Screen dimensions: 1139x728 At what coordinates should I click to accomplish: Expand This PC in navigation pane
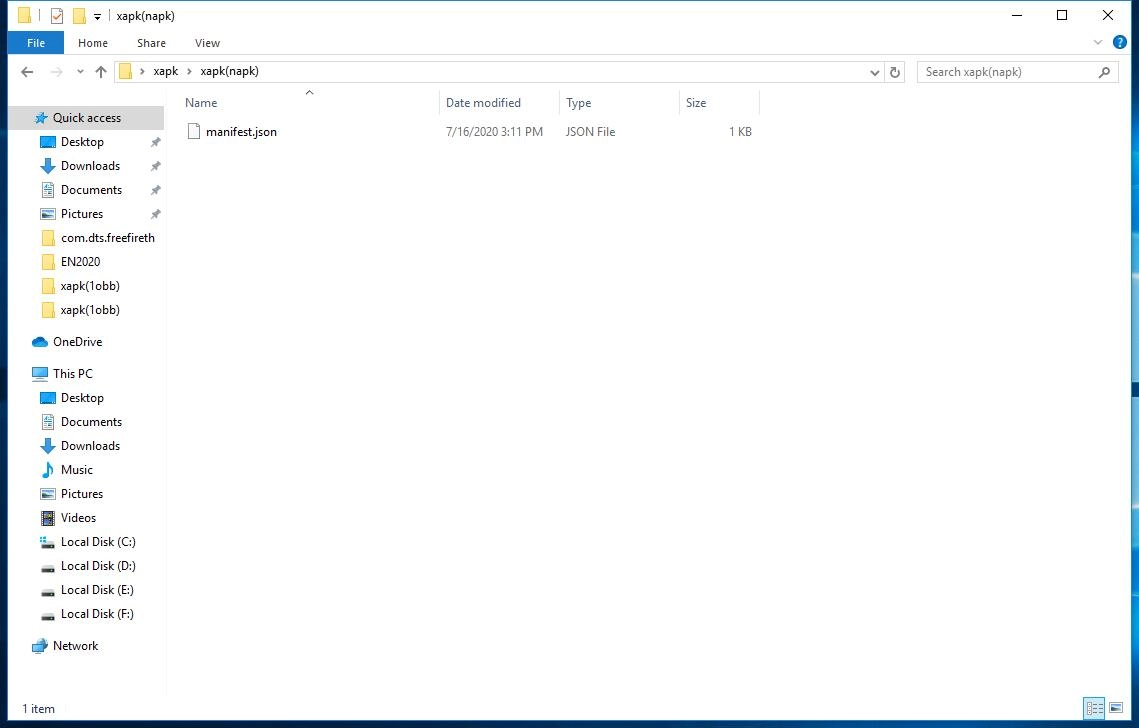[25, 373]
